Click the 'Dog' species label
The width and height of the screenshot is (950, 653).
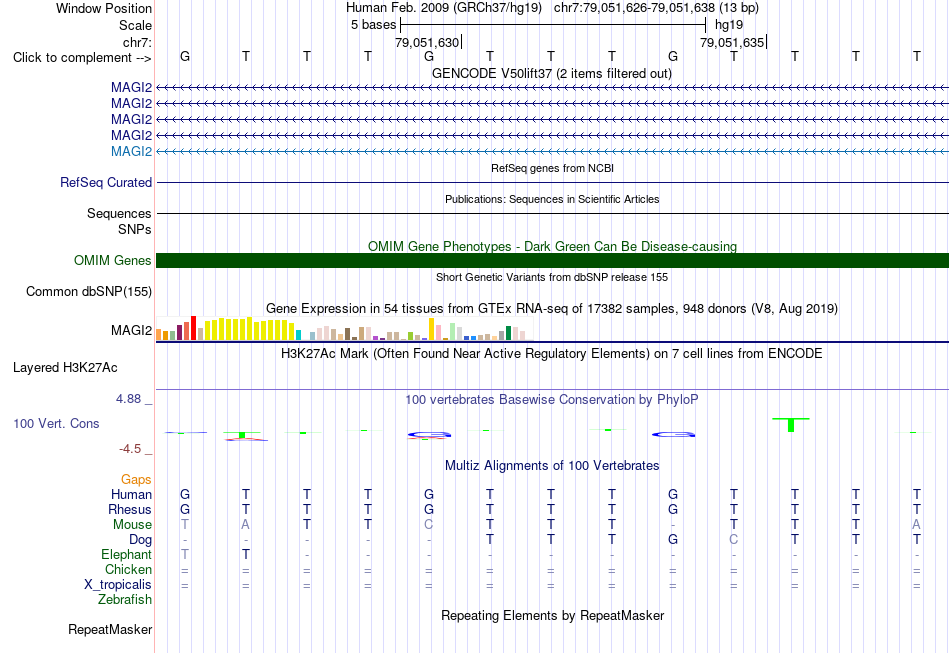point(140,539)
